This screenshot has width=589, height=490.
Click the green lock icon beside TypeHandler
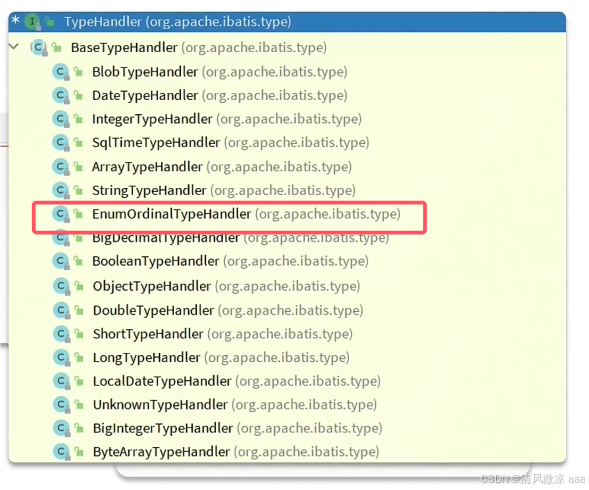pos(50,21)
